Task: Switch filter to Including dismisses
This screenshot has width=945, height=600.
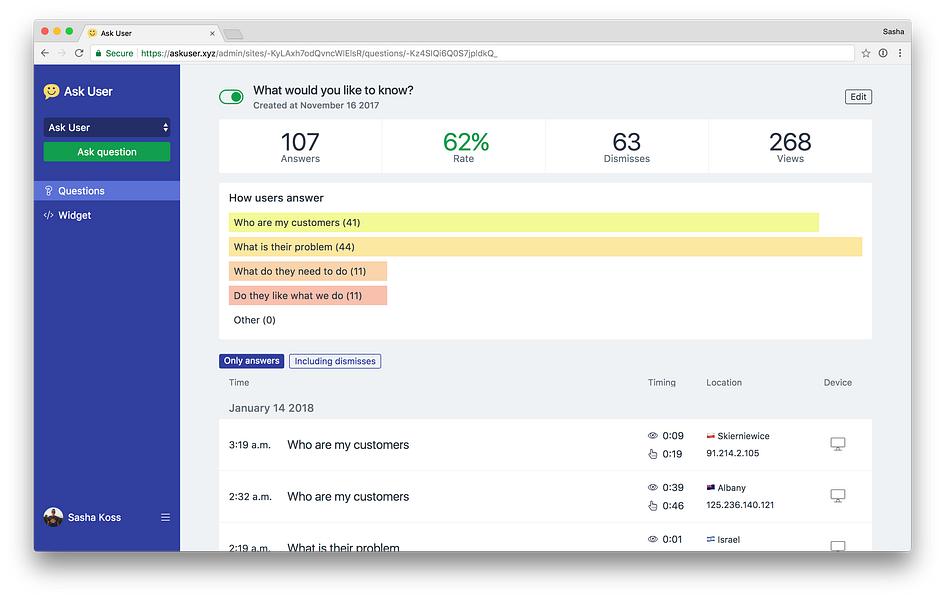Action: tap(334, 361)
